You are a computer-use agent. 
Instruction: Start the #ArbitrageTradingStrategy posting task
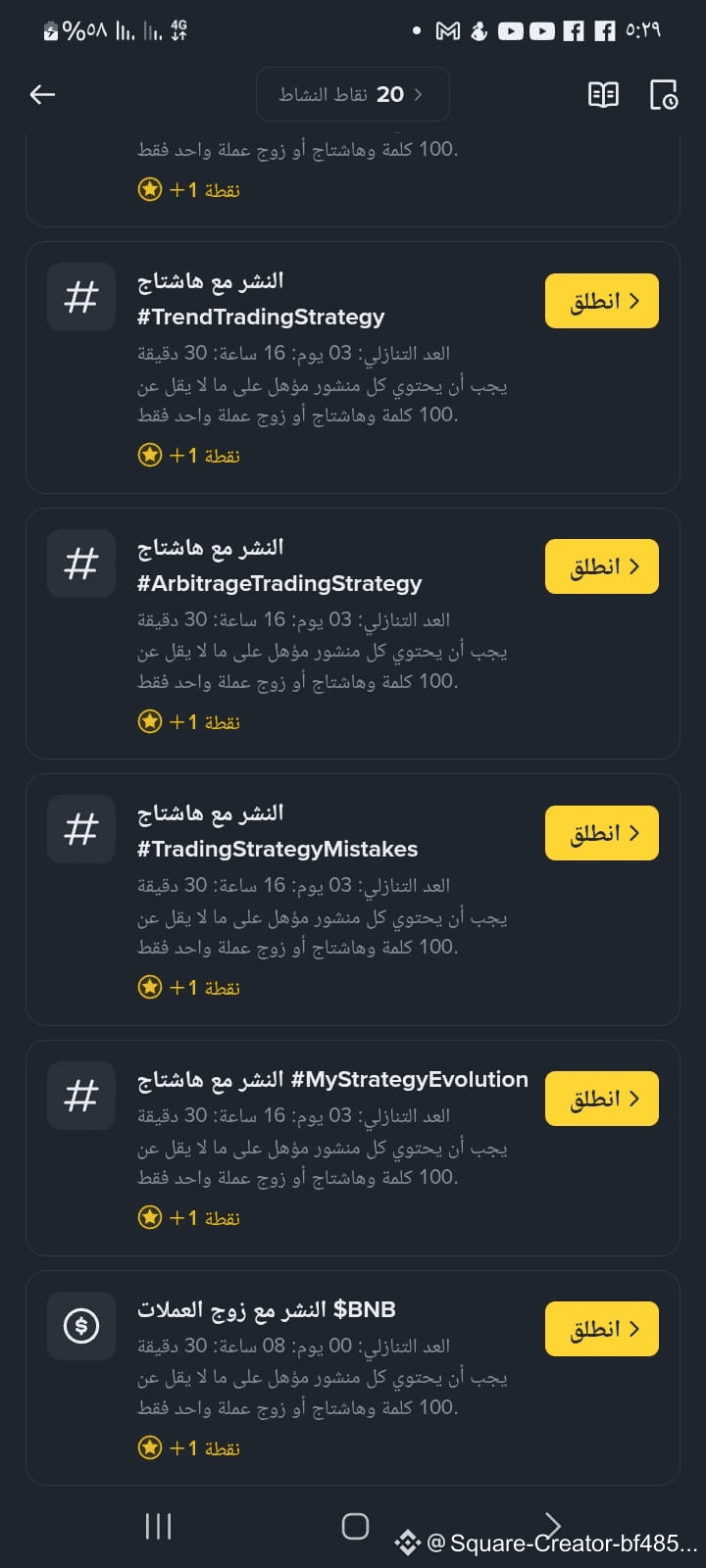[x=601, y=566]
